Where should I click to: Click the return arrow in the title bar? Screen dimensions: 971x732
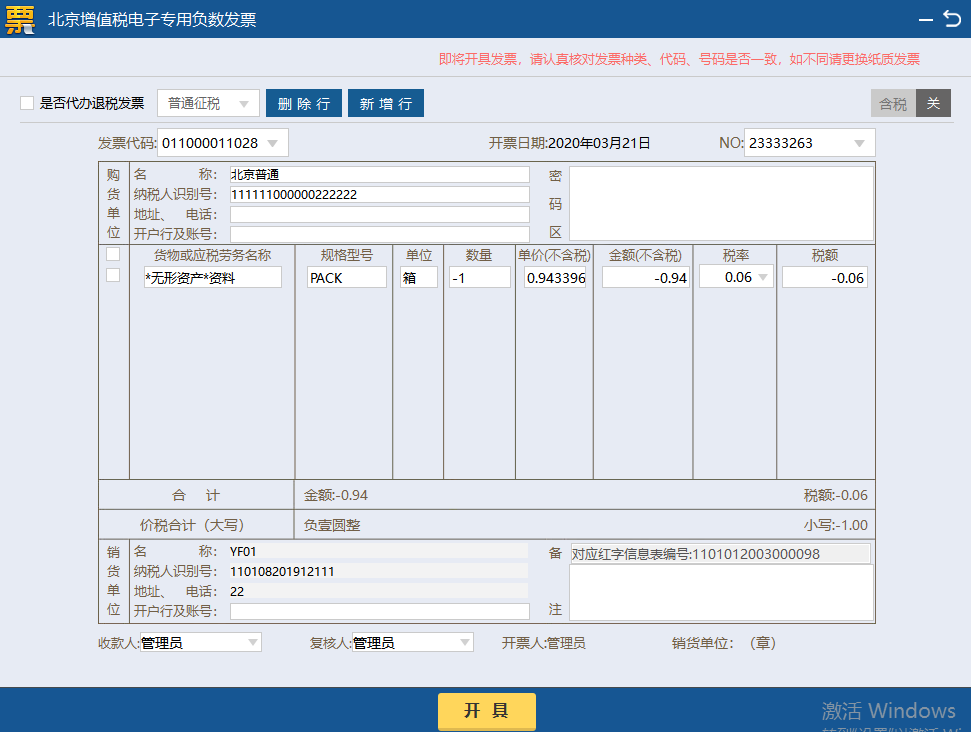coord(951,18)
